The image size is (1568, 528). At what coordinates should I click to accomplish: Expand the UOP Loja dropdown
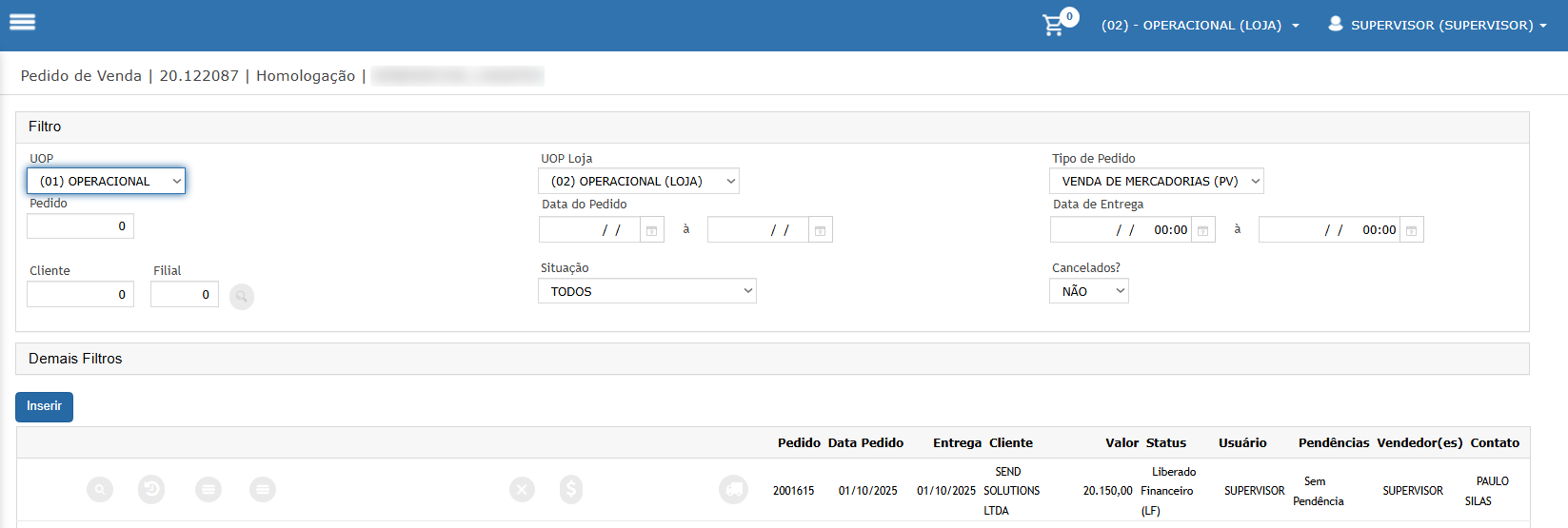click(x=638, y=181)
